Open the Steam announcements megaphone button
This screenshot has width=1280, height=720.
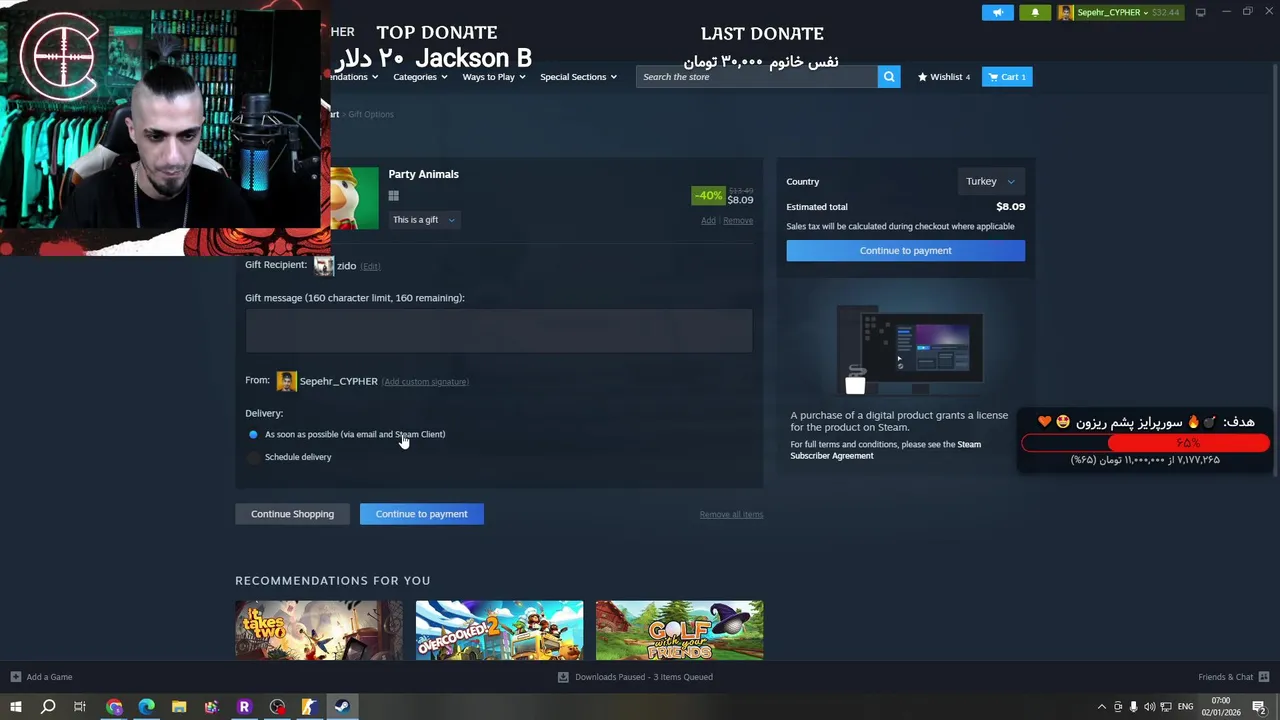click(997, 12)
